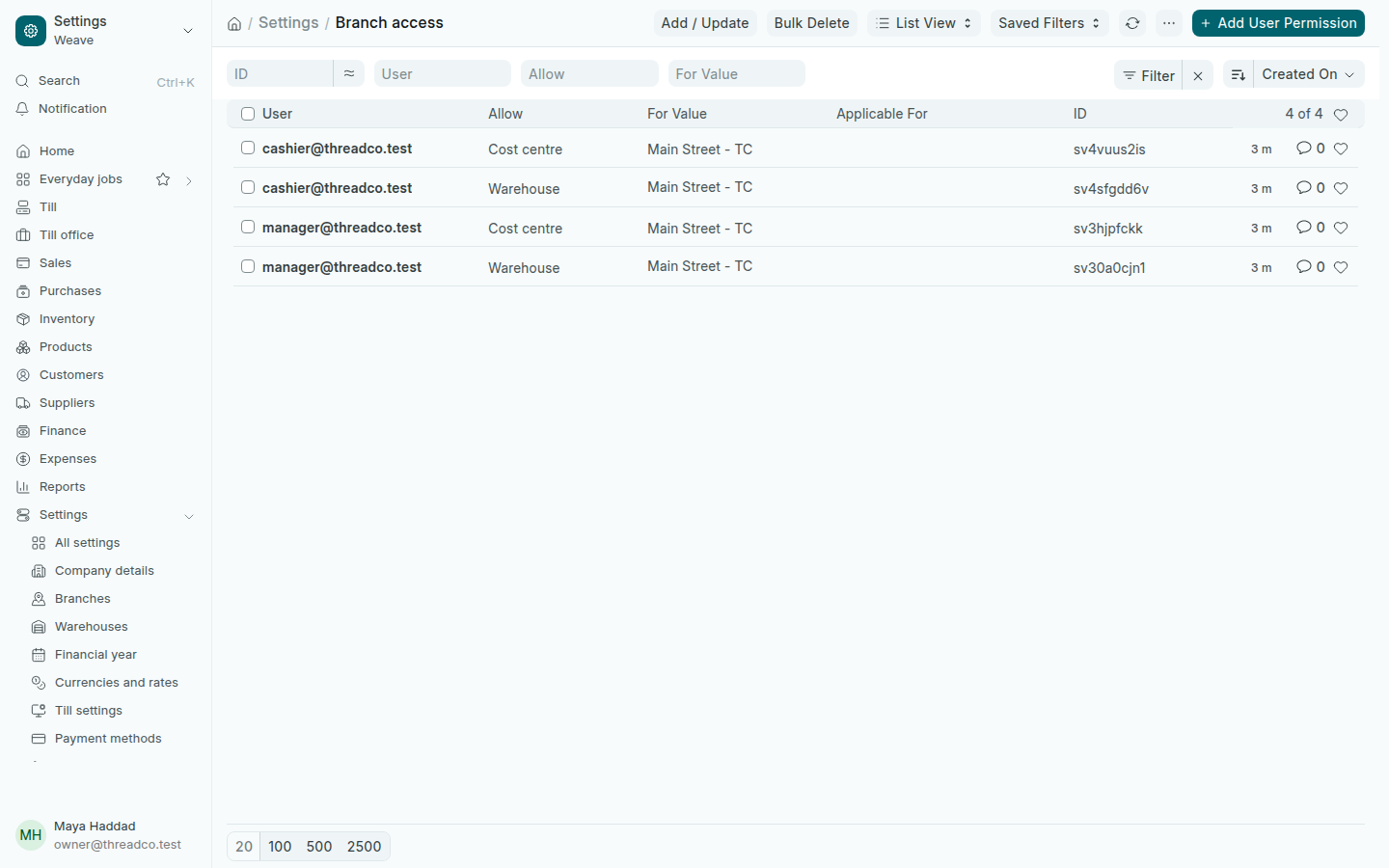Click the Filter button
The image size is (1389, 868).
click(1148, 75)
